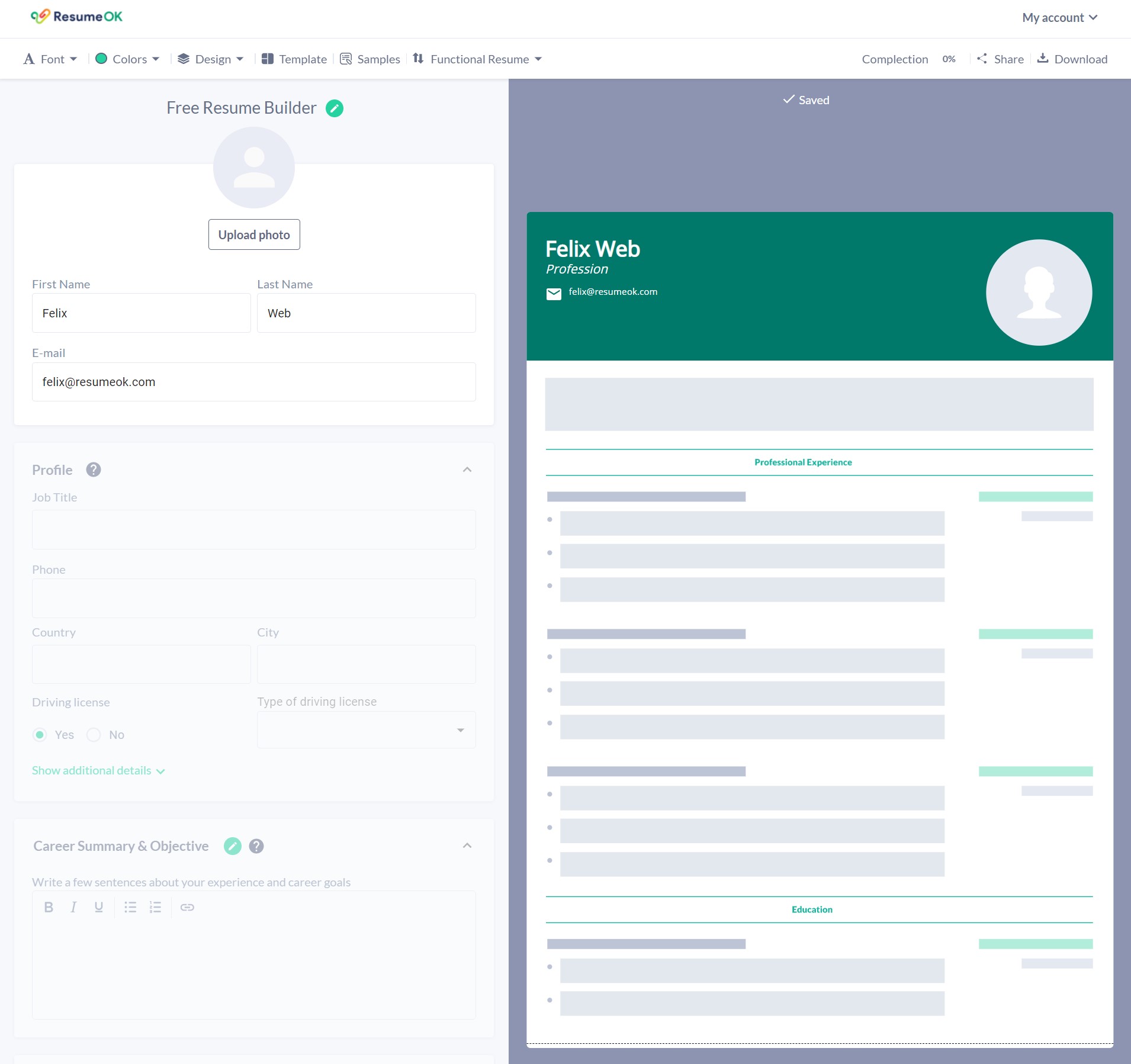Open the Template chooser
The width and height of the screenshot is (1131, 1064).
(294, 59)
